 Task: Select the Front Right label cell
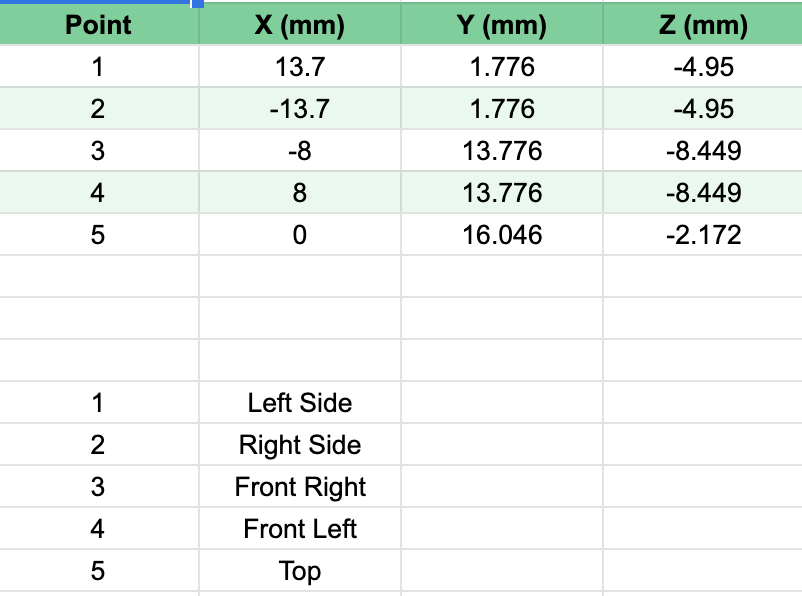300,487
